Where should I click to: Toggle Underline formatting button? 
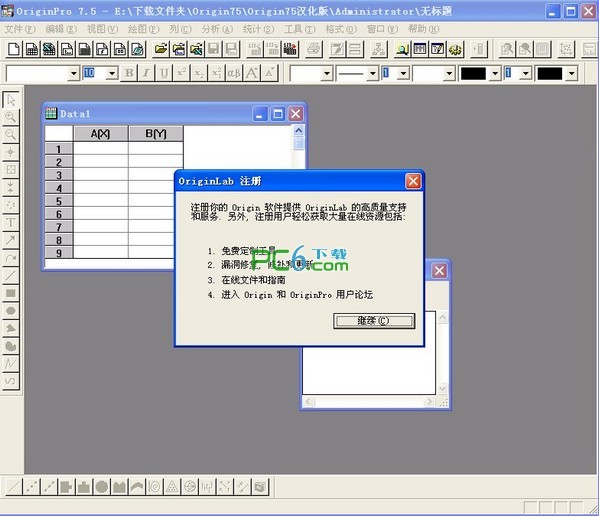click(164, 73)
